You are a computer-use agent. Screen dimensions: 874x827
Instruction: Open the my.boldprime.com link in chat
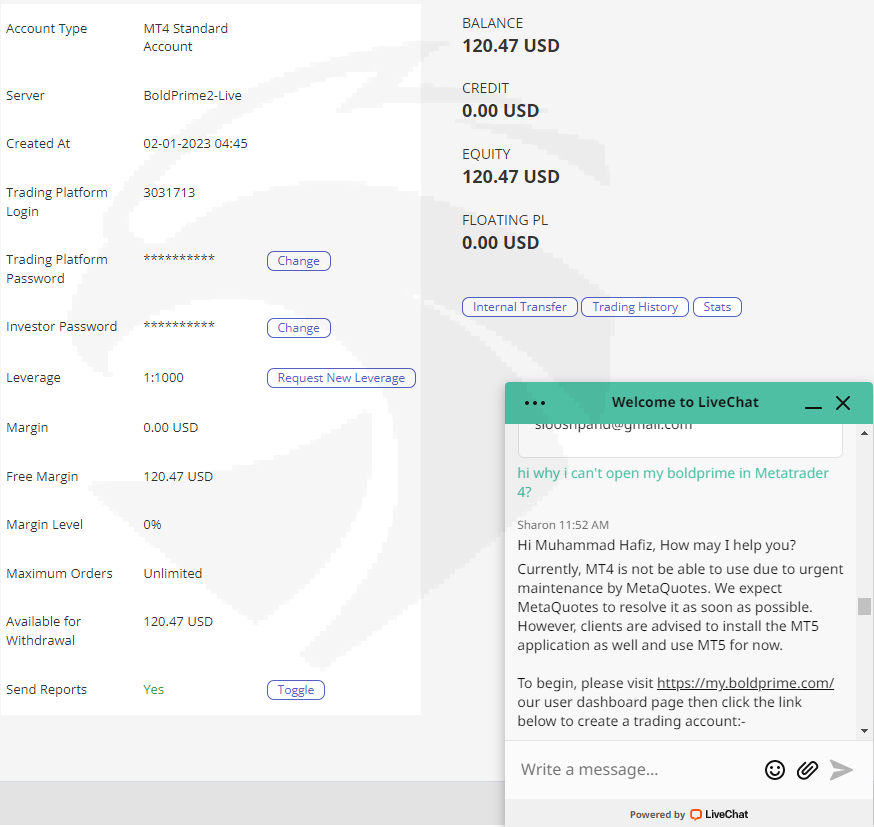(x=745, y=683)
